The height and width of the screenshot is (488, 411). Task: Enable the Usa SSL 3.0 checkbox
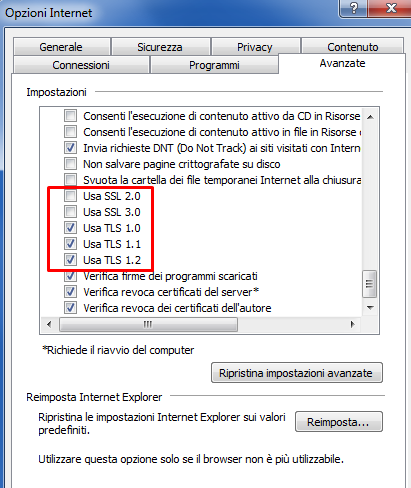click(70, 212)
